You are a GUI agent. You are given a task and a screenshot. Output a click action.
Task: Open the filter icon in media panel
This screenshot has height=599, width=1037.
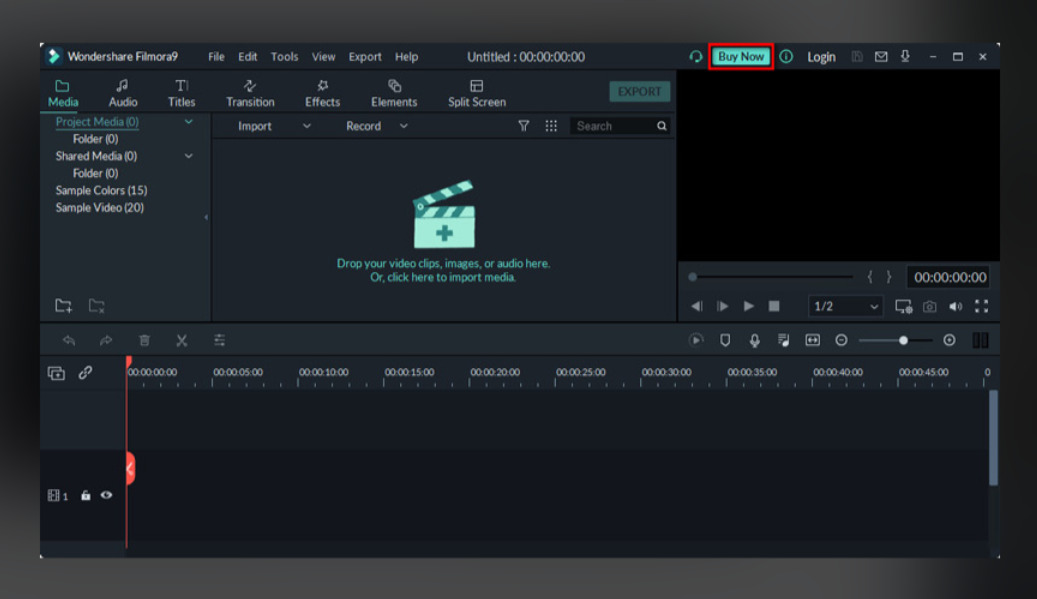pyautogui.click(x=523, y=126)
